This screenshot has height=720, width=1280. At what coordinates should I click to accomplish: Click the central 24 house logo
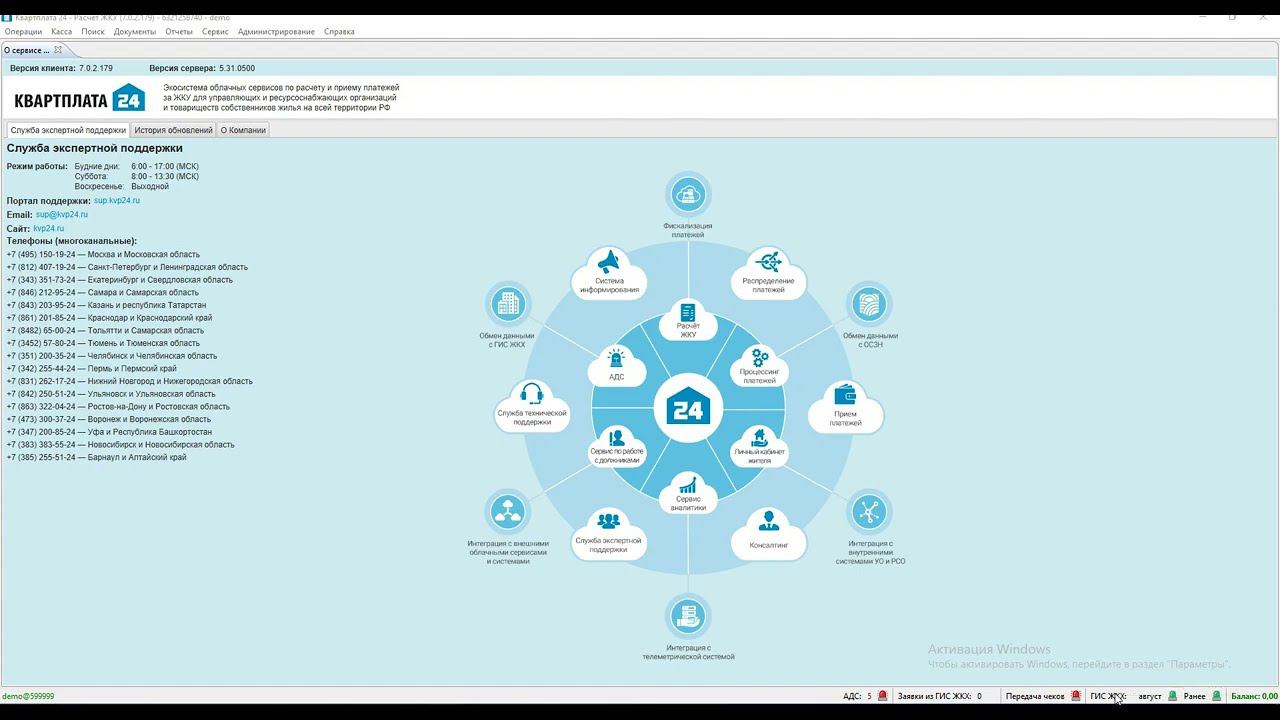tap(688, 409)
